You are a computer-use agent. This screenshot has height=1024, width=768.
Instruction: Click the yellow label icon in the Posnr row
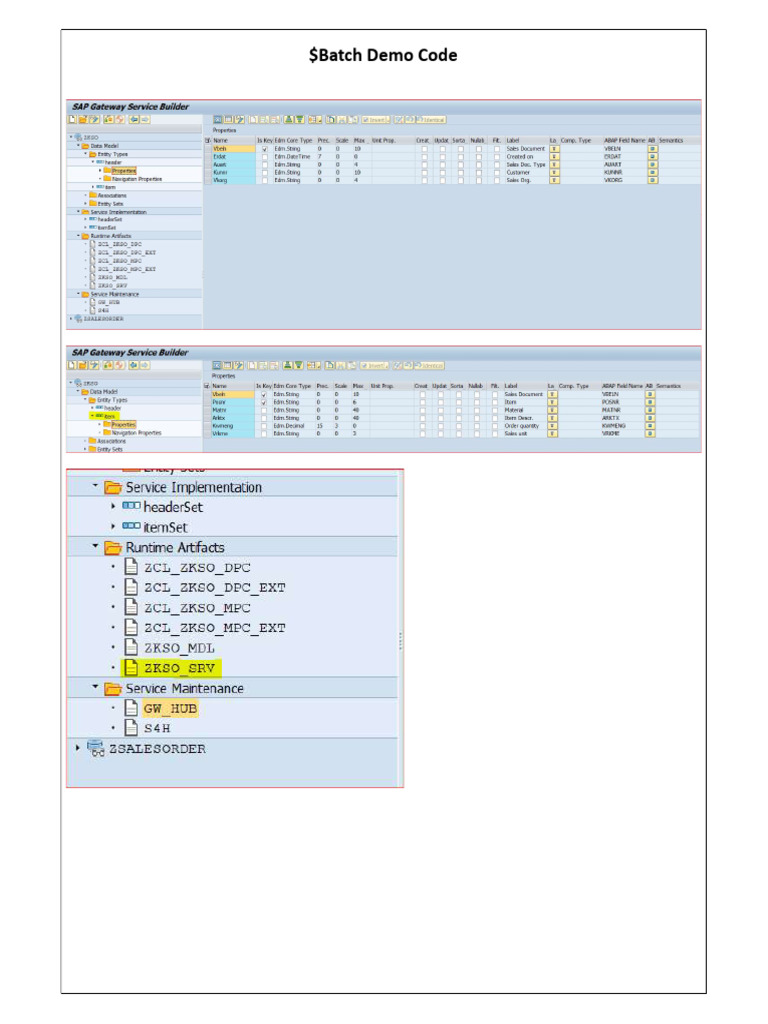click(x=553, y=402)
